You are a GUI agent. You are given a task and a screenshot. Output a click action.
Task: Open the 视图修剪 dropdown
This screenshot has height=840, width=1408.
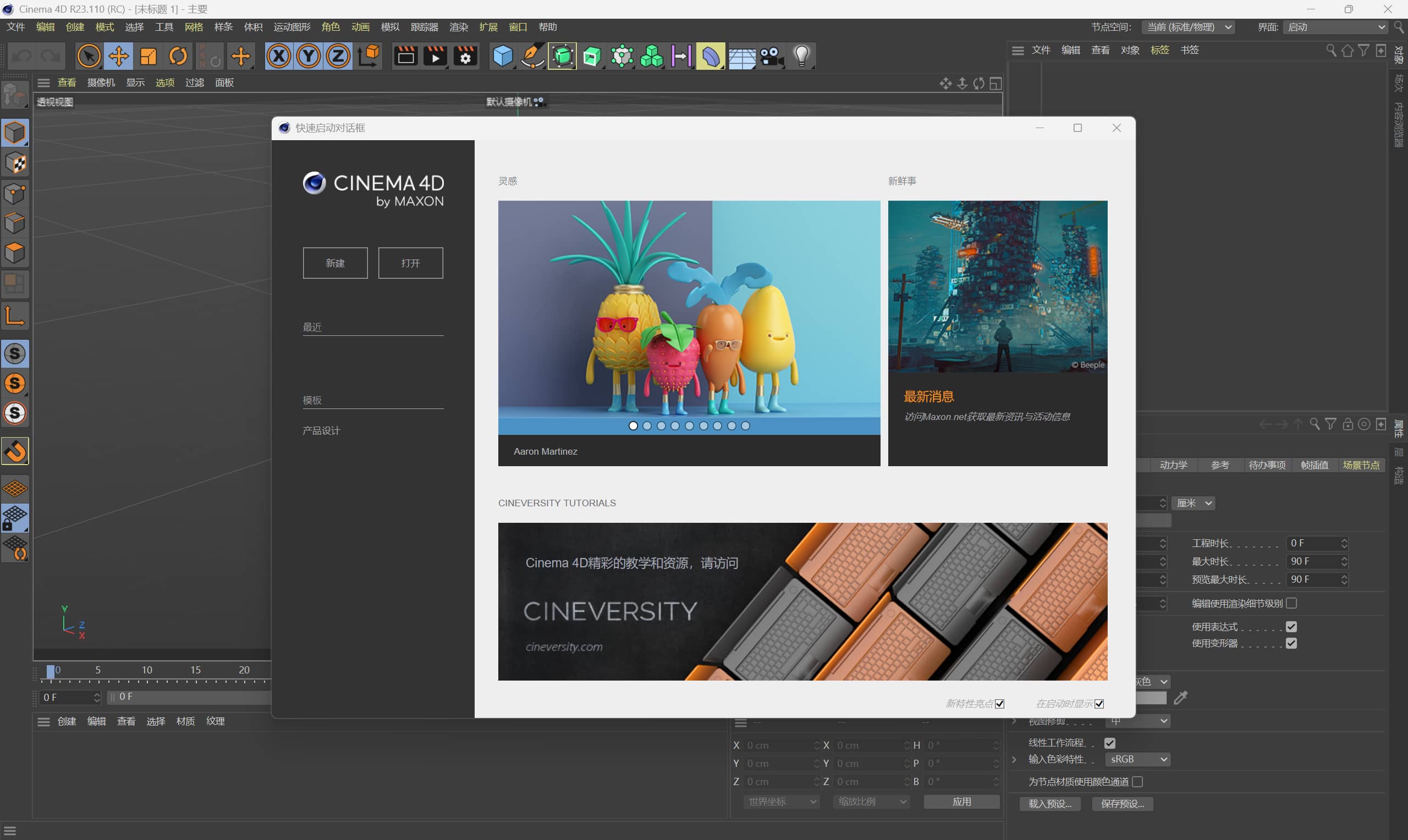1138,721
